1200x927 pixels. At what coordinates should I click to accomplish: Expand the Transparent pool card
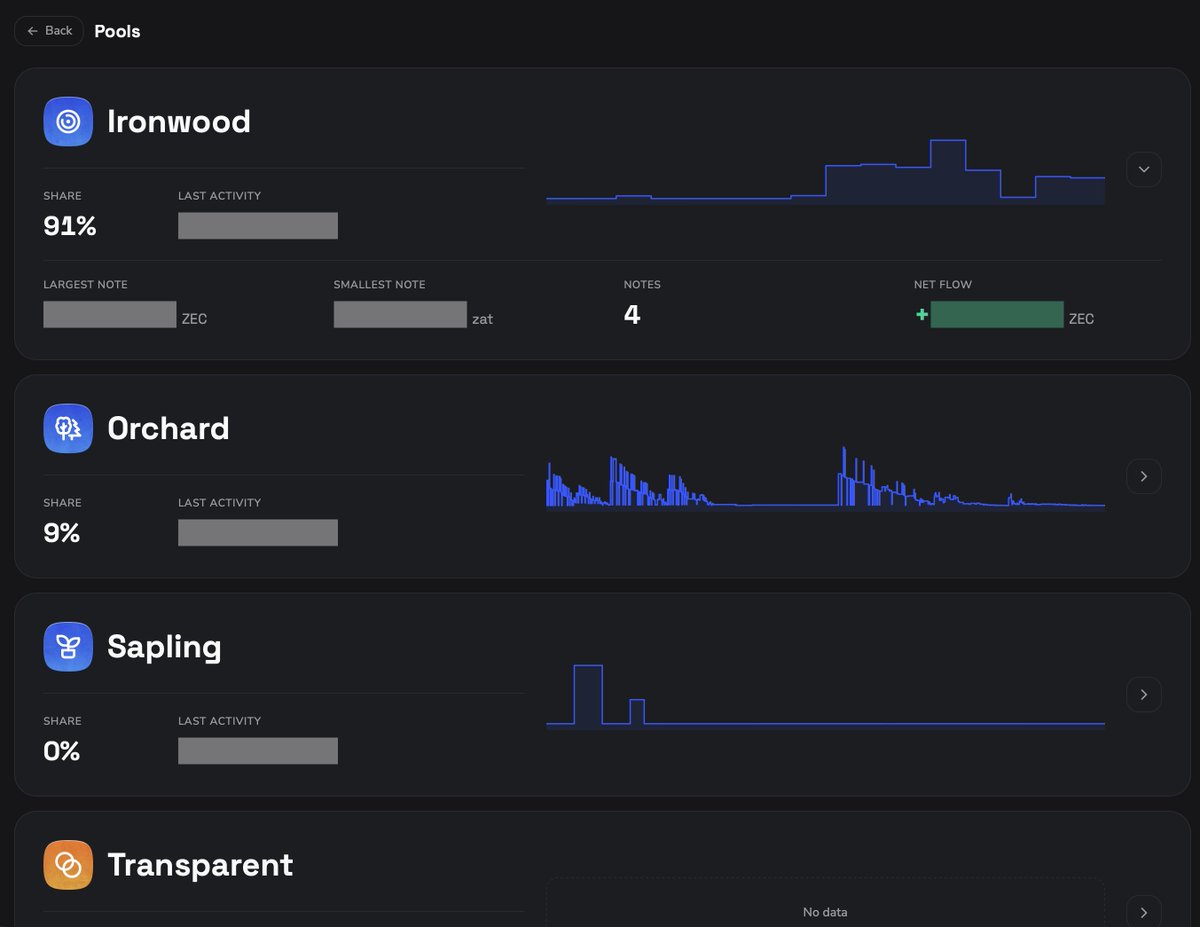coord(1144,912)
